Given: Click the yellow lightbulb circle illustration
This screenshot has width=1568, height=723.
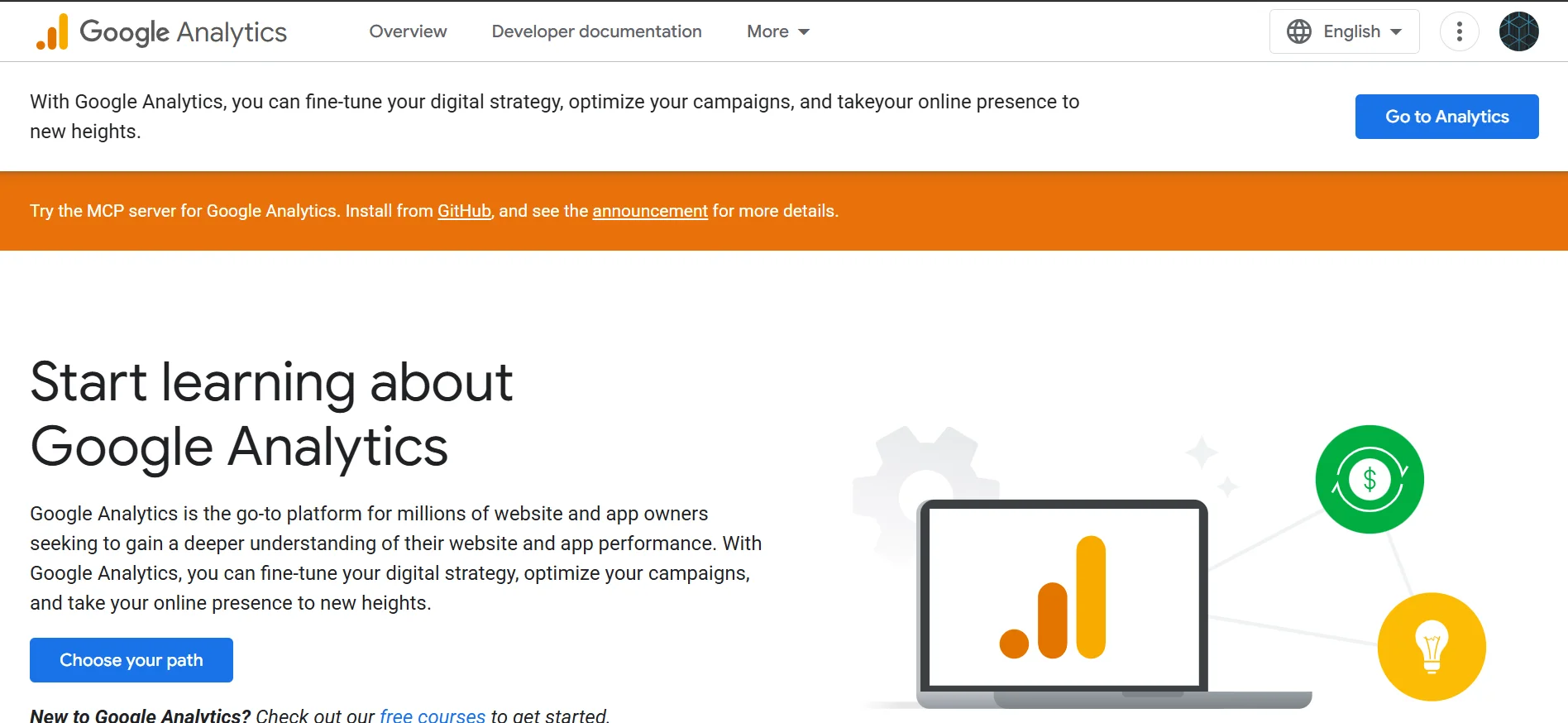Looking at the screenshot, I should click(1432, 647).
